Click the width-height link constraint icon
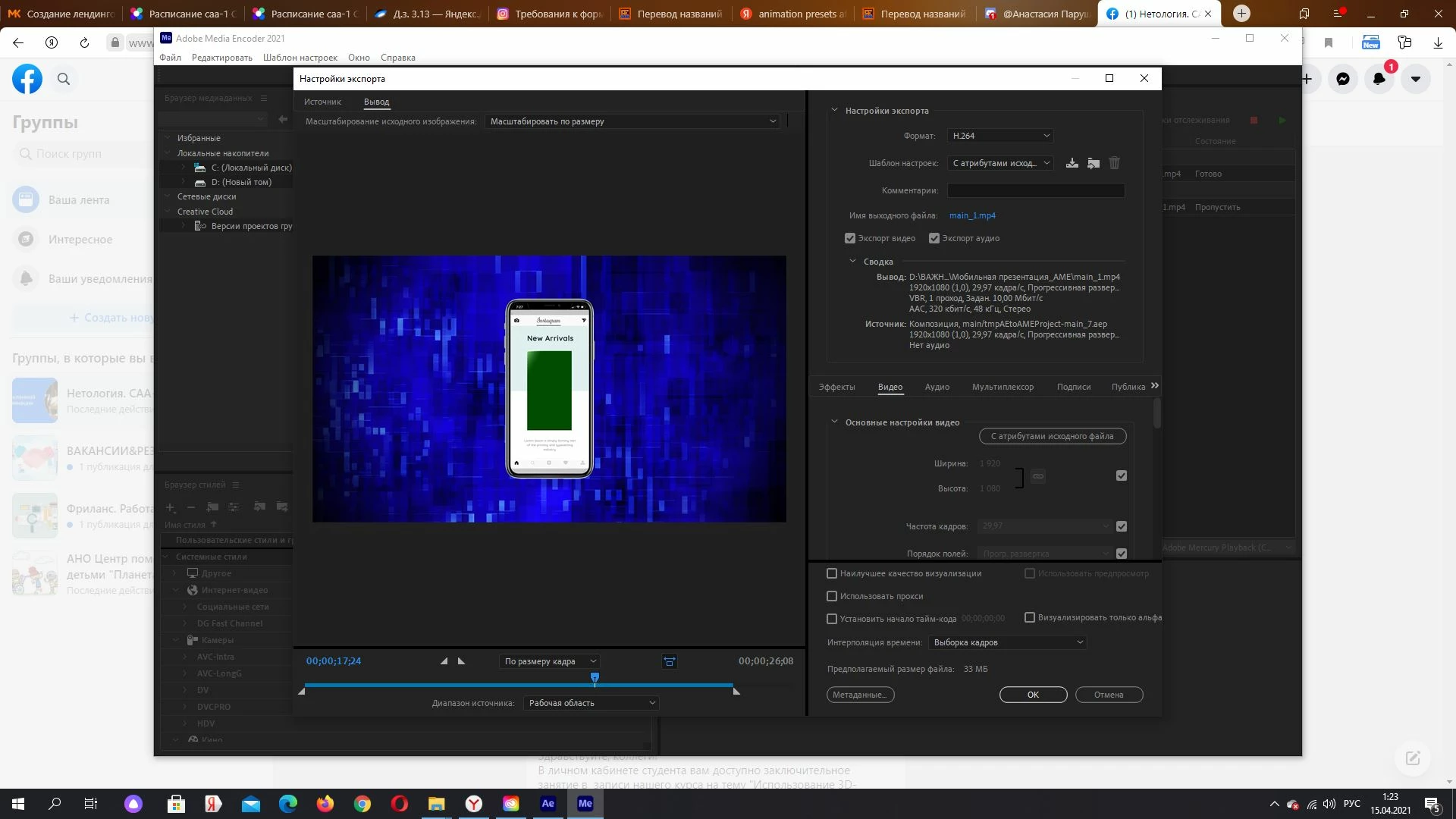 click(1038, 476)
